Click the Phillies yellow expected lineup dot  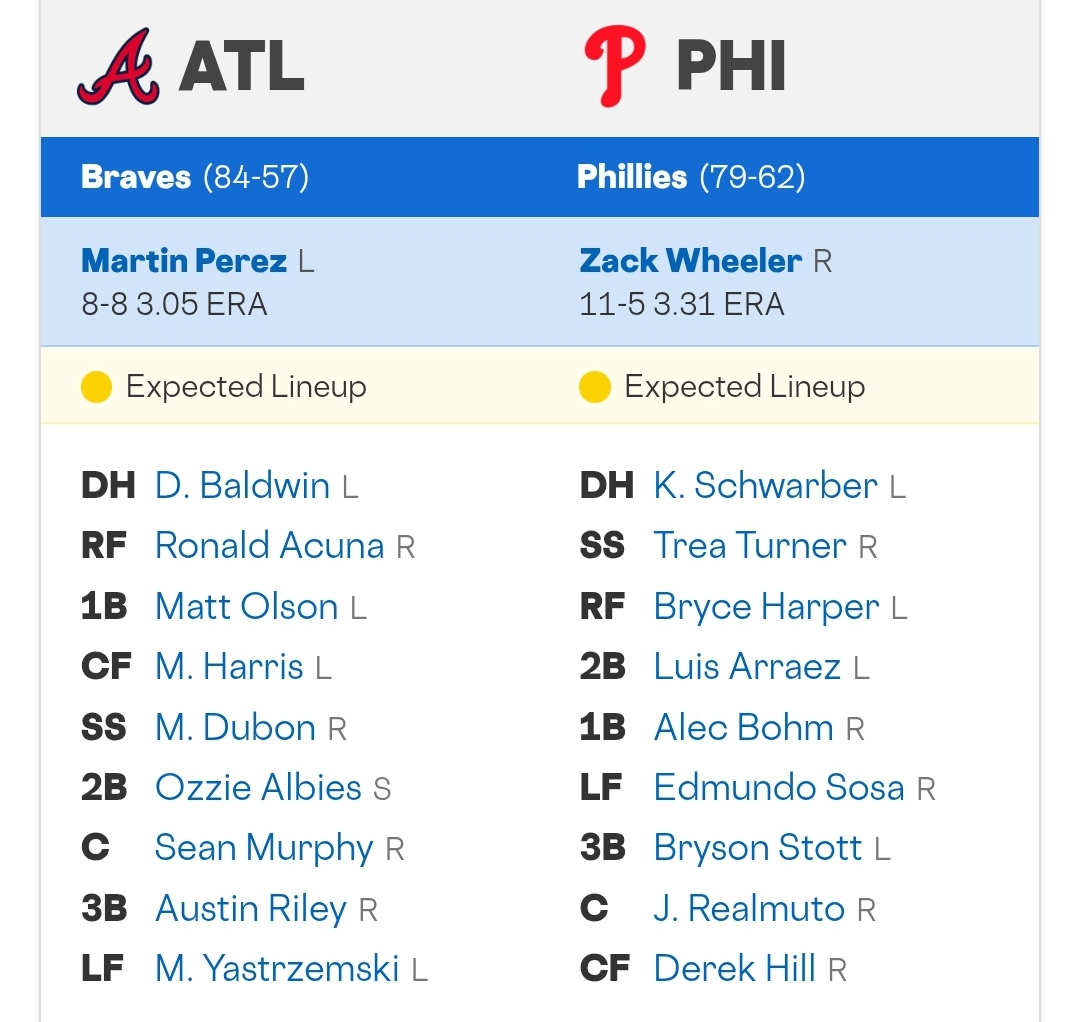pos(595,386)
